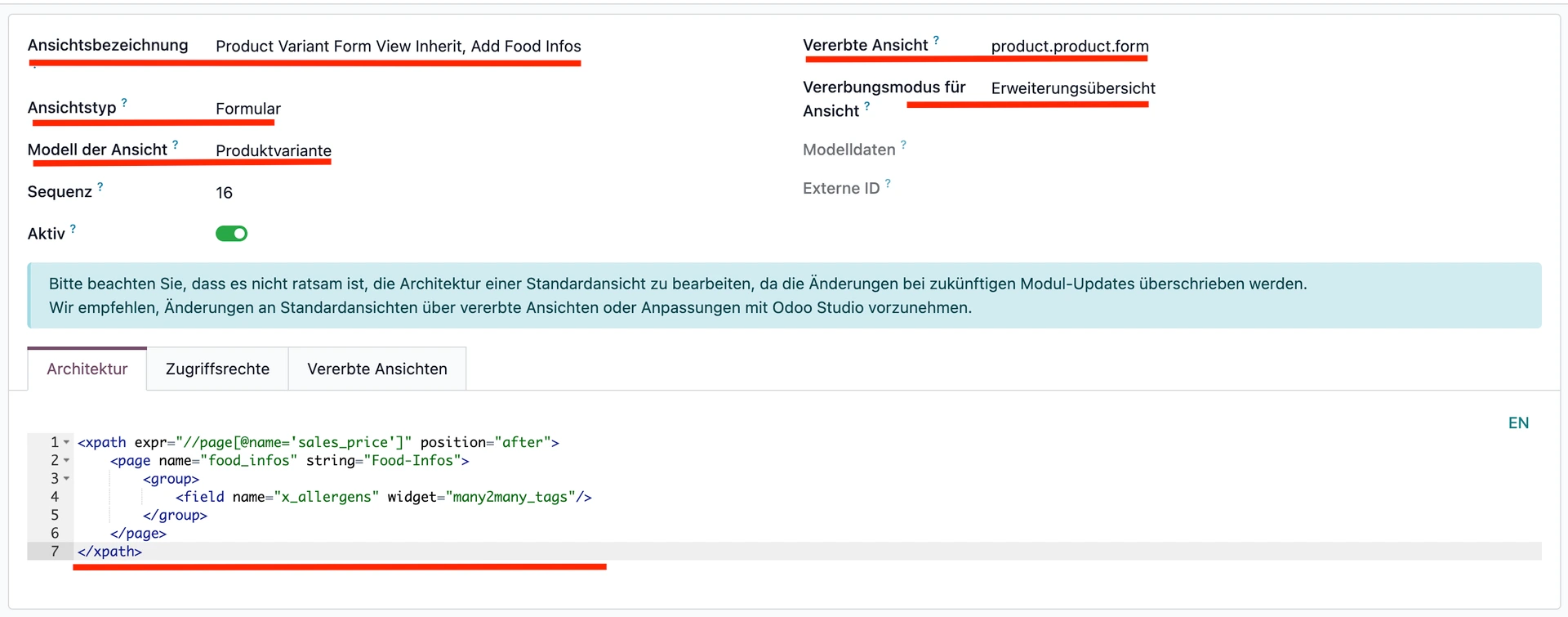Collapse the food_infos page block on line 2

65,460
